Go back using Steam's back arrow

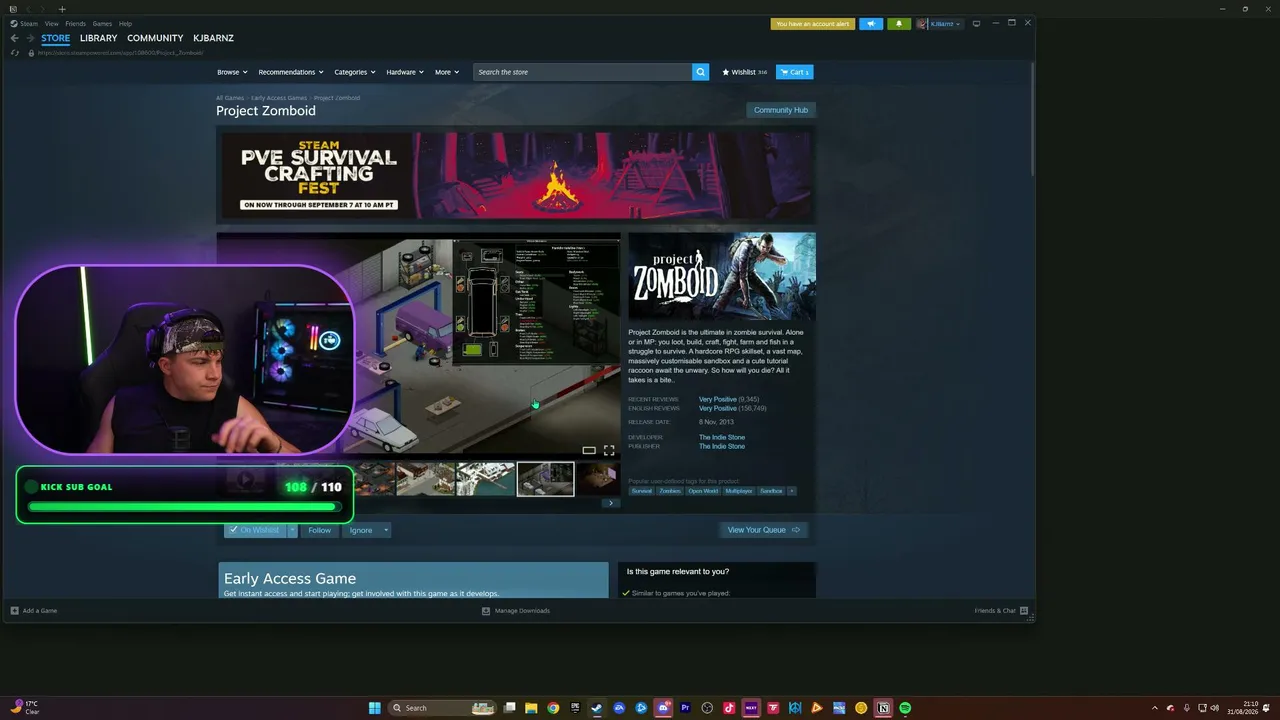pyautogui.click(x=14, y=38)
